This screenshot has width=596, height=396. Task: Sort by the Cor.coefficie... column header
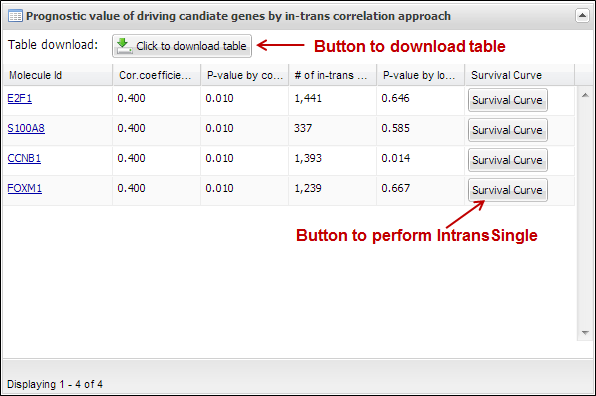pos(156,75)
